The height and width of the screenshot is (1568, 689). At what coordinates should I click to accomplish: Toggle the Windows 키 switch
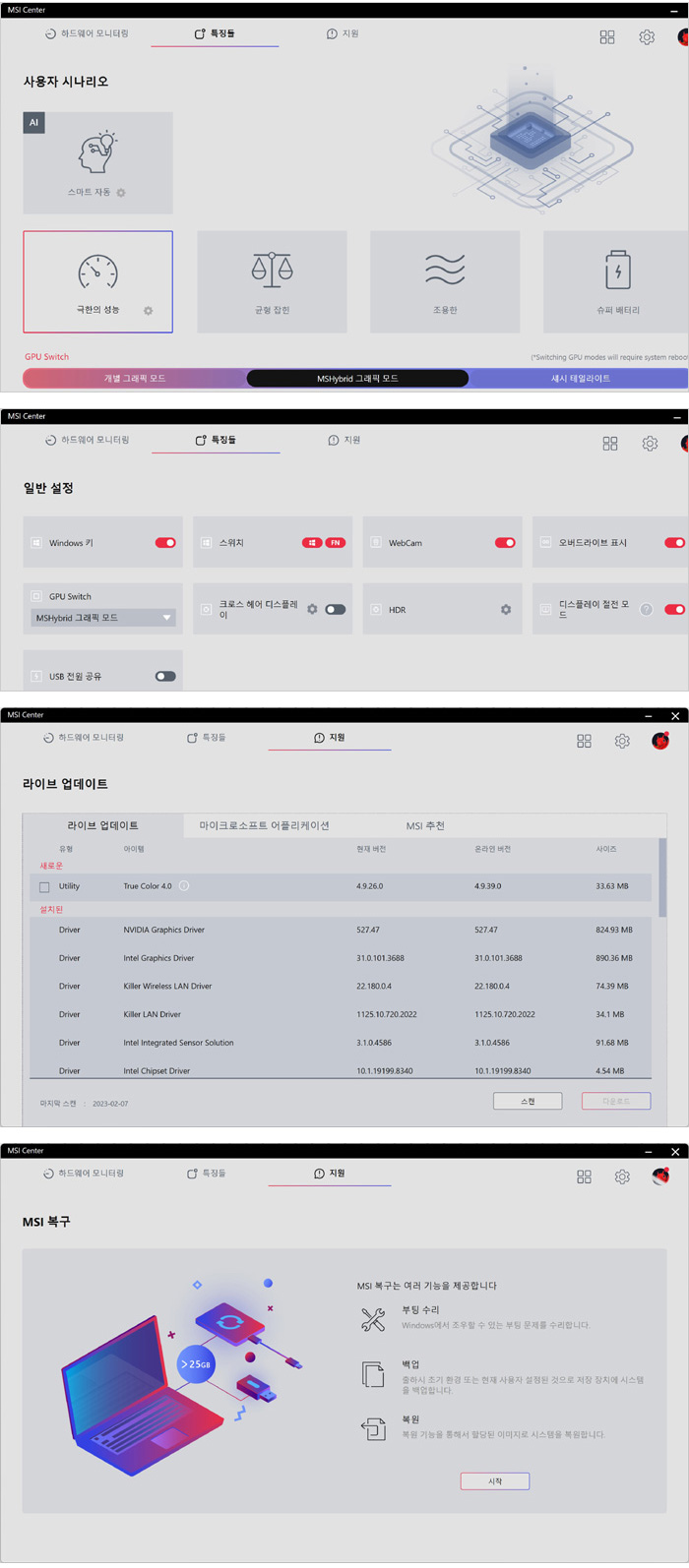click(x=165, y=543)
